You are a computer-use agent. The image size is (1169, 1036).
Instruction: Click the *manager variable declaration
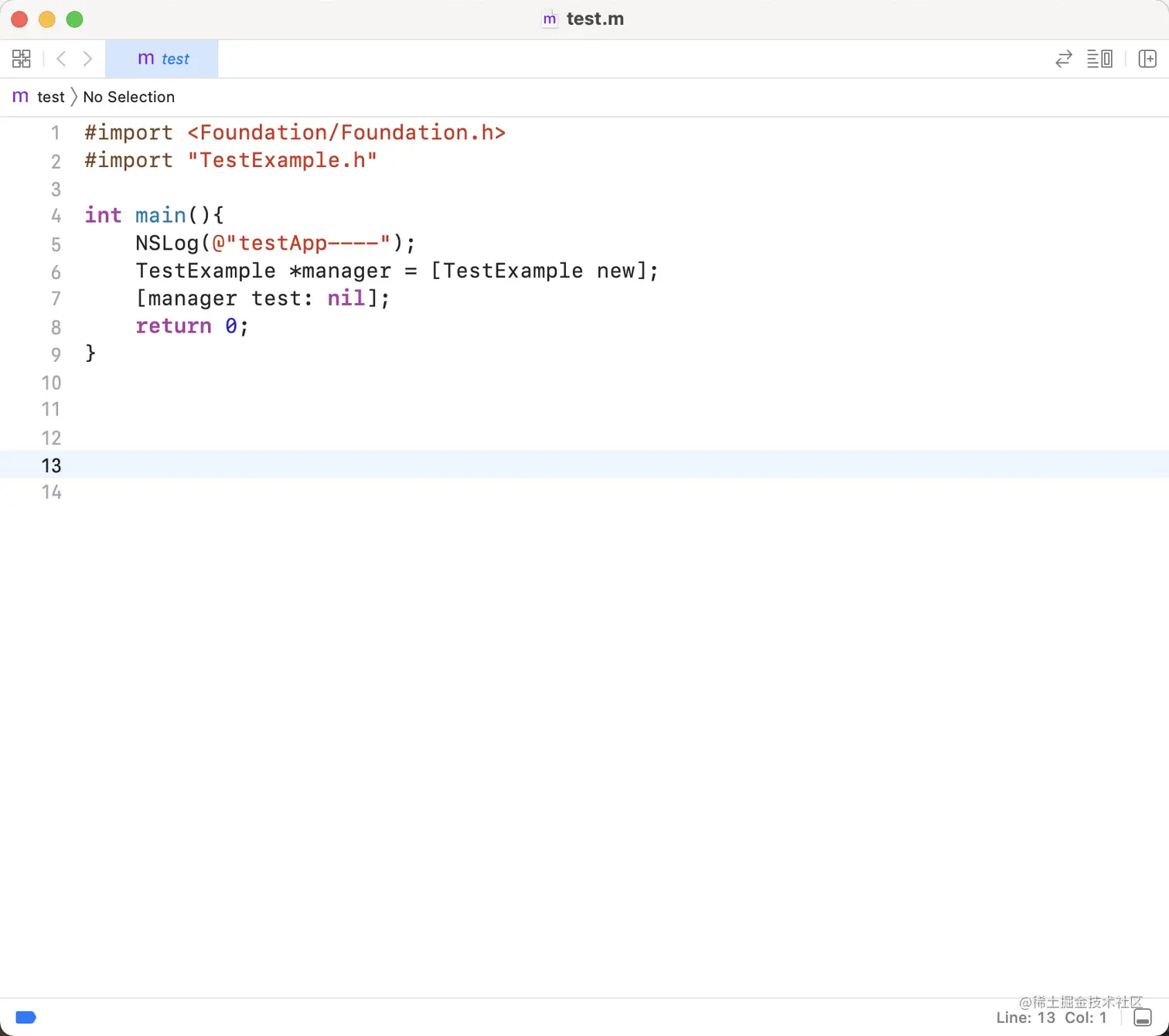click(x=340, y=271)
